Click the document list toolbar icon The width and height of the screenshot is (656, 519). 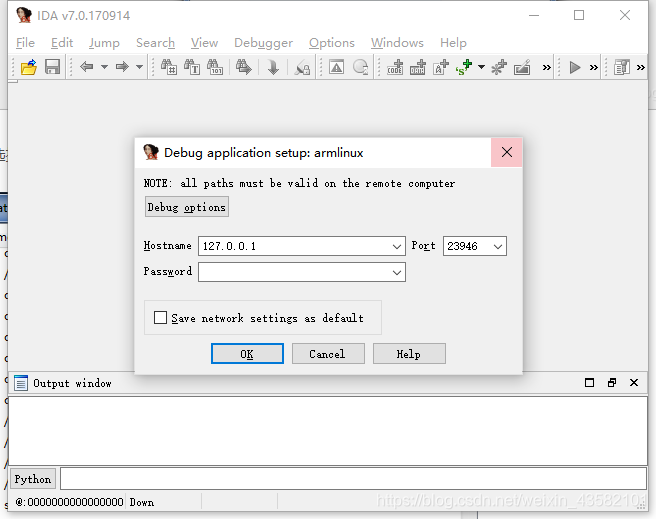click(x=622, y=67)
